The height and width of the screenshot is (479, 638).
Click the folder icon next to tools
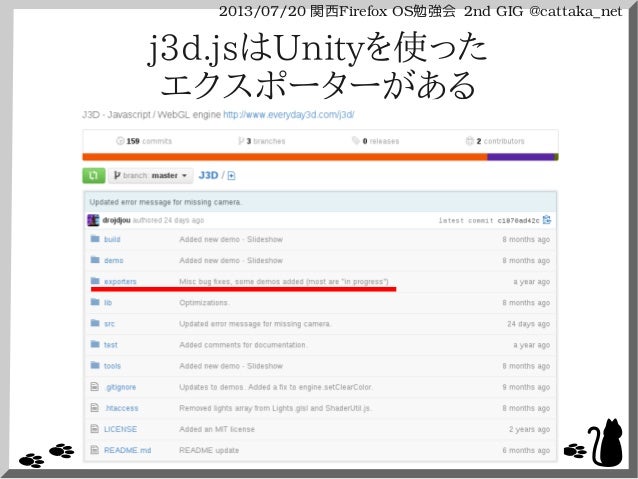[x=95, y=365]
